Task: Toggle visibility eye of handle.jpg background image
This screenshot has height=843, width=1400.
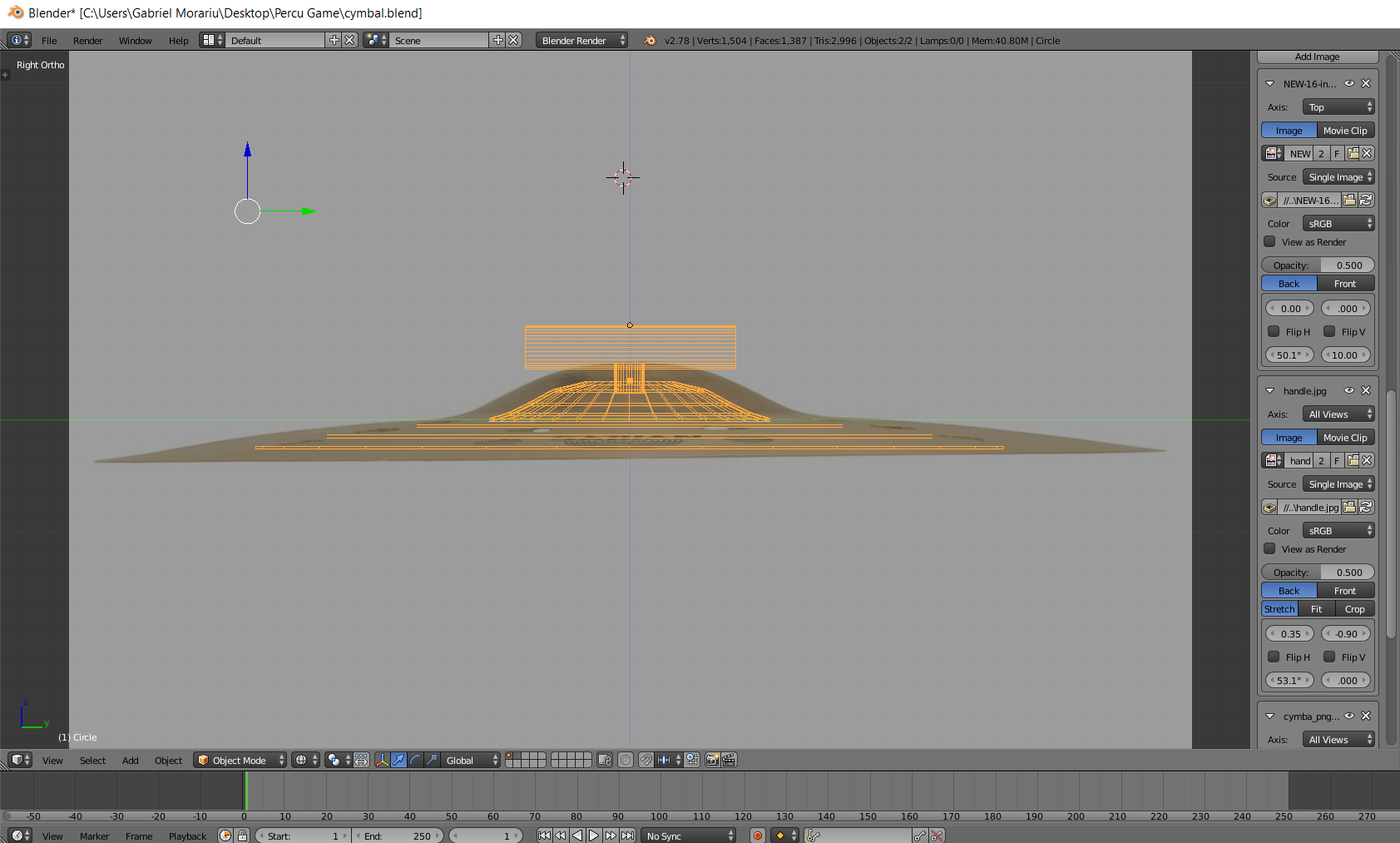Action: (1349, 390)
